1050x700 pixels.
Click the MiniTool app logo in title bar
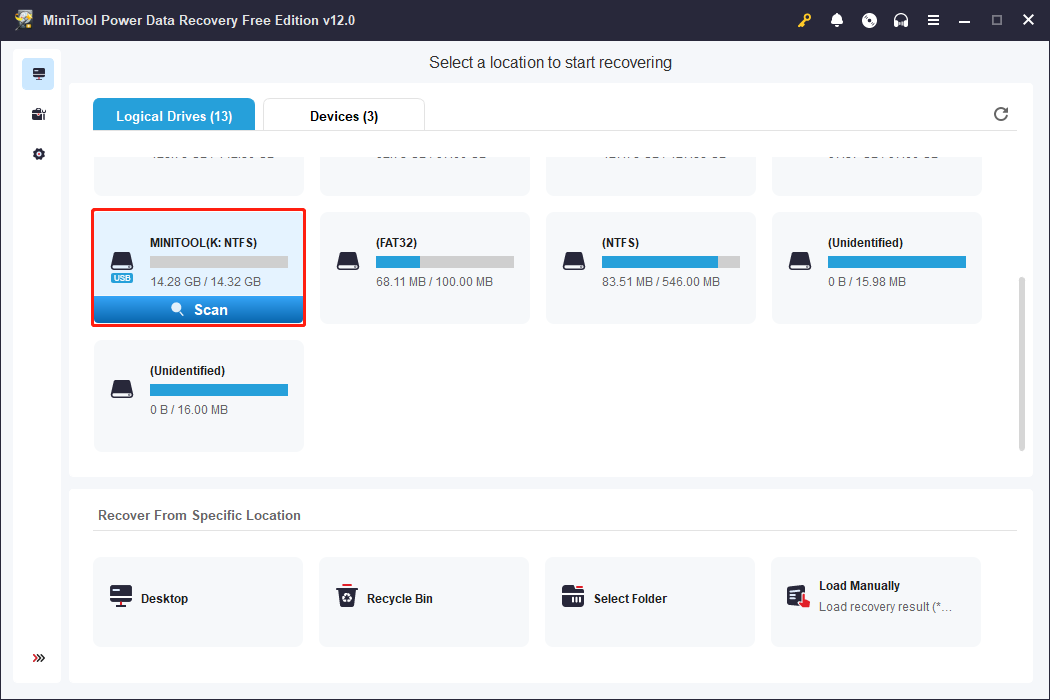(24, 19)
